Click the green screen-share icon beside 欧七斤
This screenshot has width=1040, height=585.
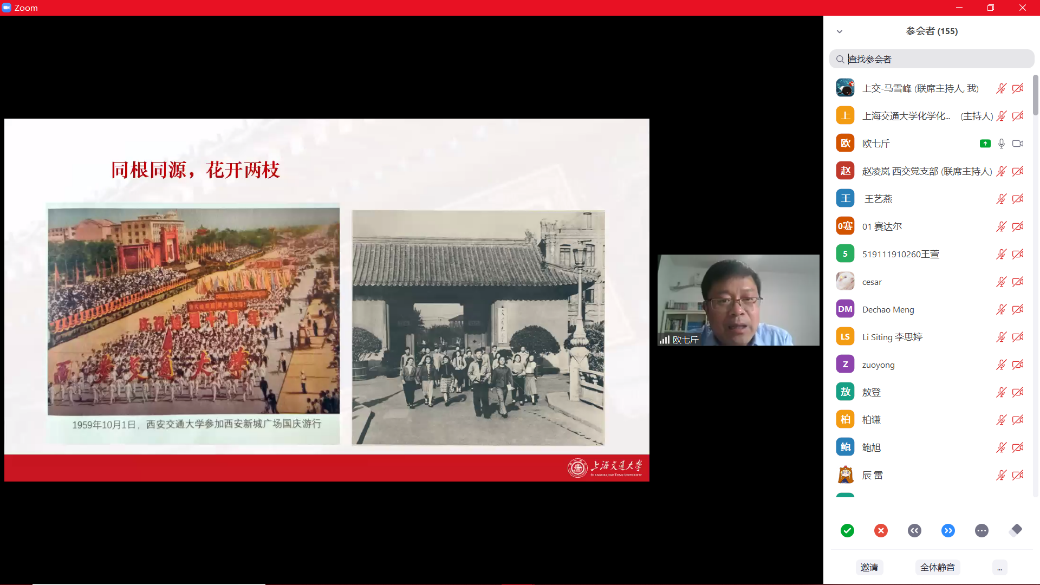985,143
